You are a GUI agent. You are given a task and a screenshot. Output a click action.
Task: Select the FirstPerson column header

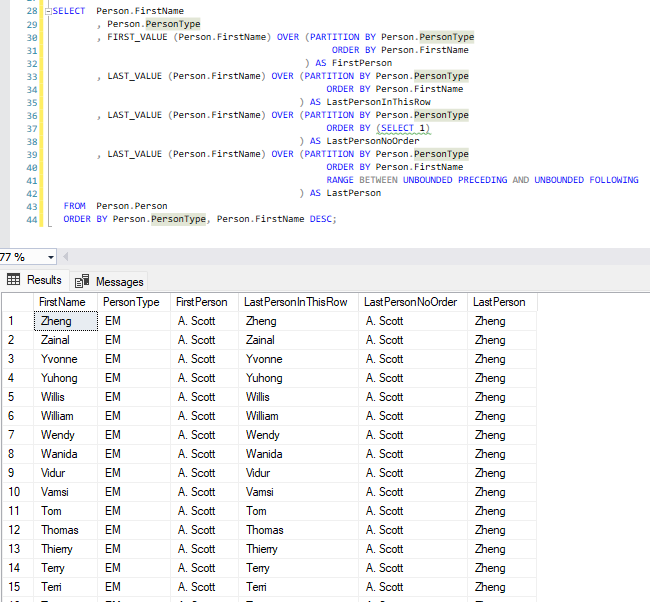(204, 302)
